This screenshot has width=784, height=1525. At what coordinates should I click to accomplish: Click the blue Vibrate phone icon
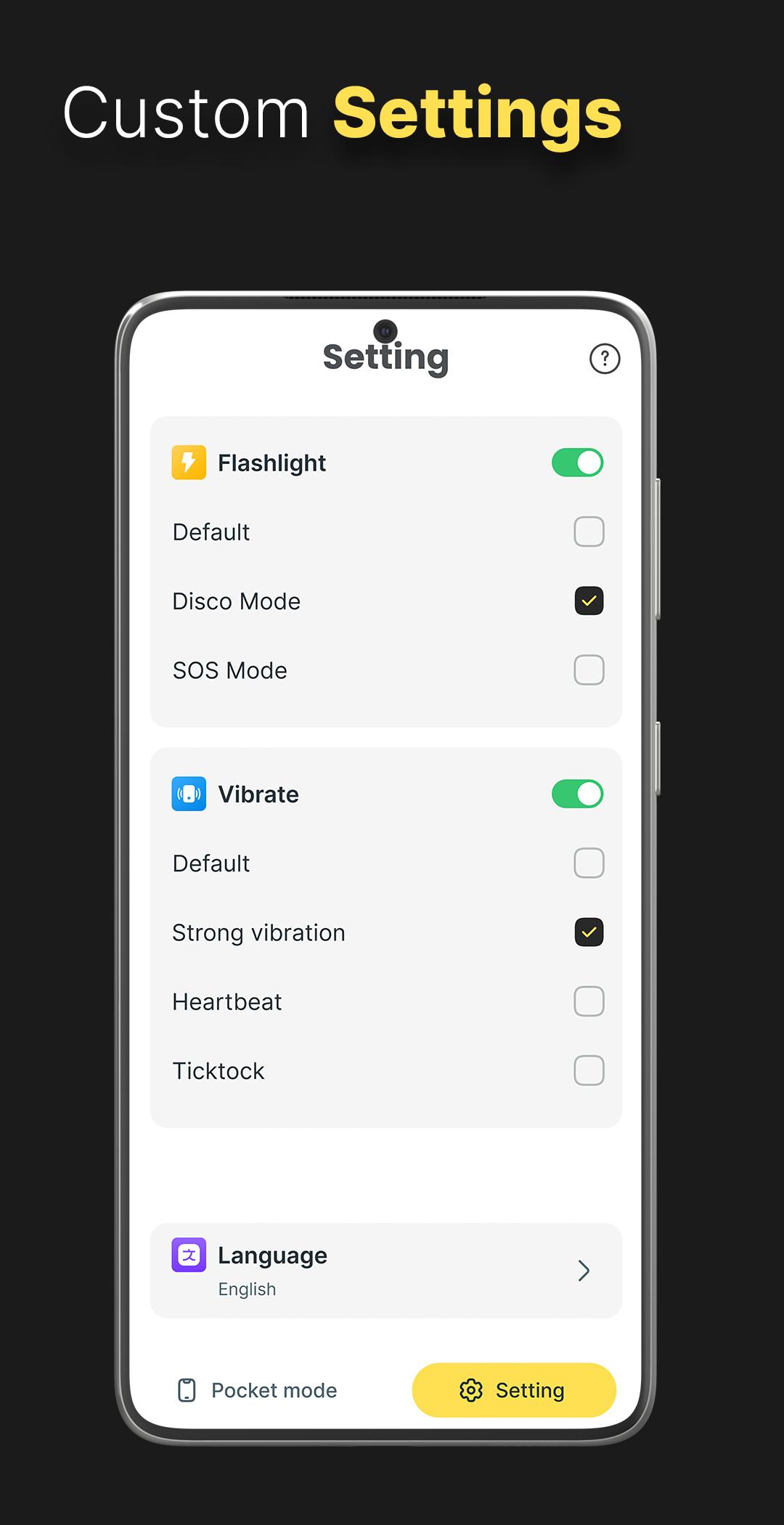click(x=189, y=794)
